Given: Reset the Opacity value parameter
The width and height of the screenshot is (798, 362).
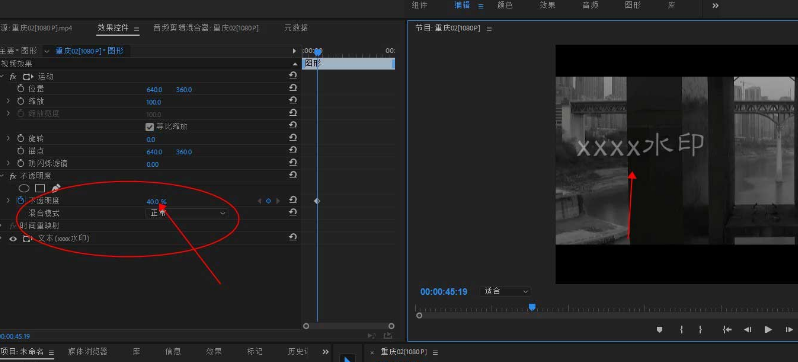Looking at the screenshot, I should tap(293, 200).
